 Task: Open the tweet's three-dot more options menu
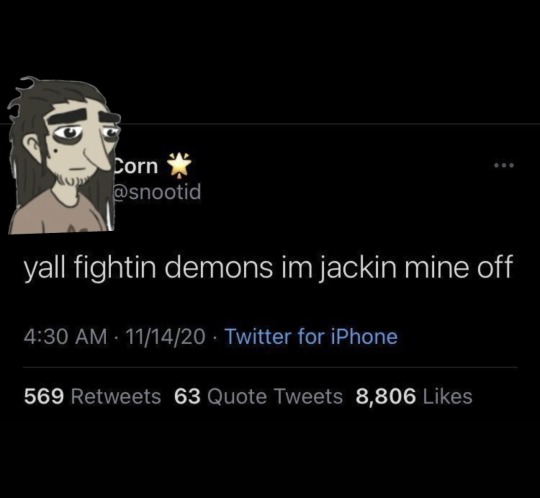point(504,166)
